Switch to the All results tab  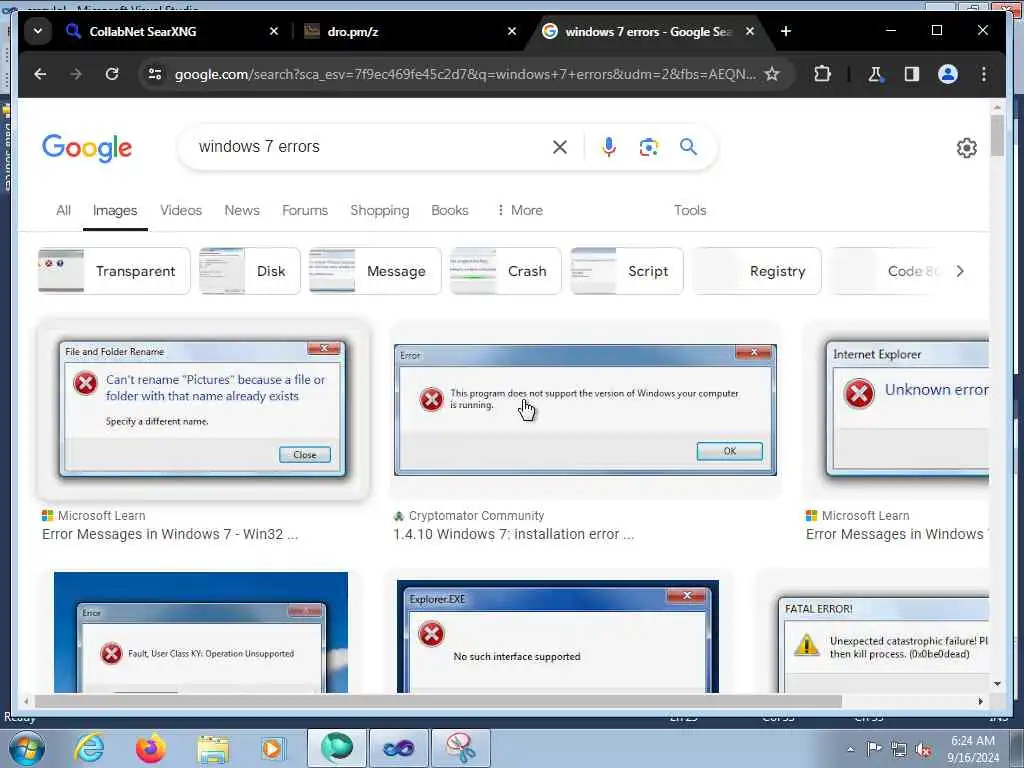63,210
